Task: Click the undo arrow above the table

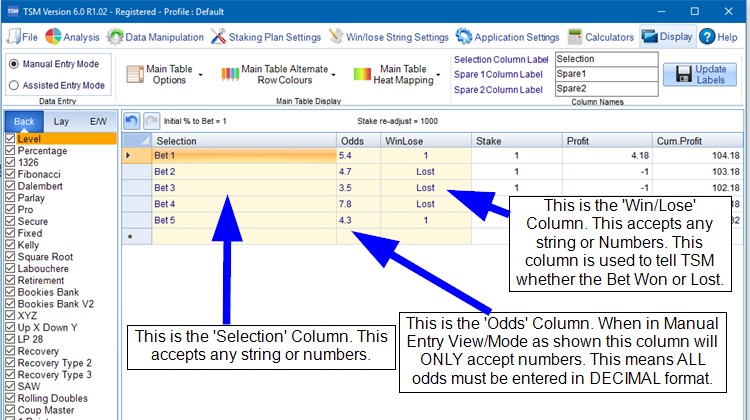Action: click(132, 120)
